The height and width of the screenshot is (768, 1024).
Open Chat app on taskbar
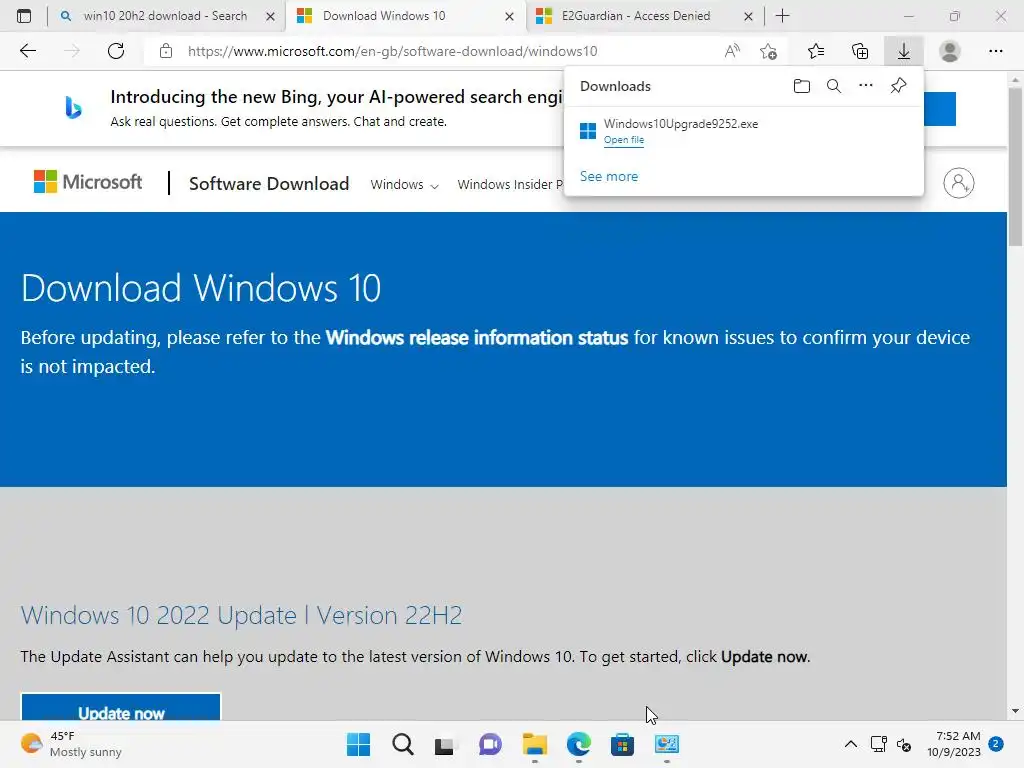[x=490, y=744]
